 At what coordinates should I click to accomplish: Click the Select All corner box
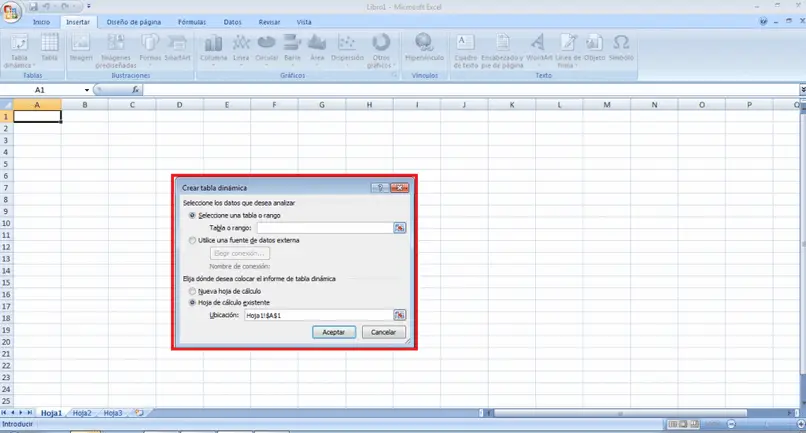point(6,105)
